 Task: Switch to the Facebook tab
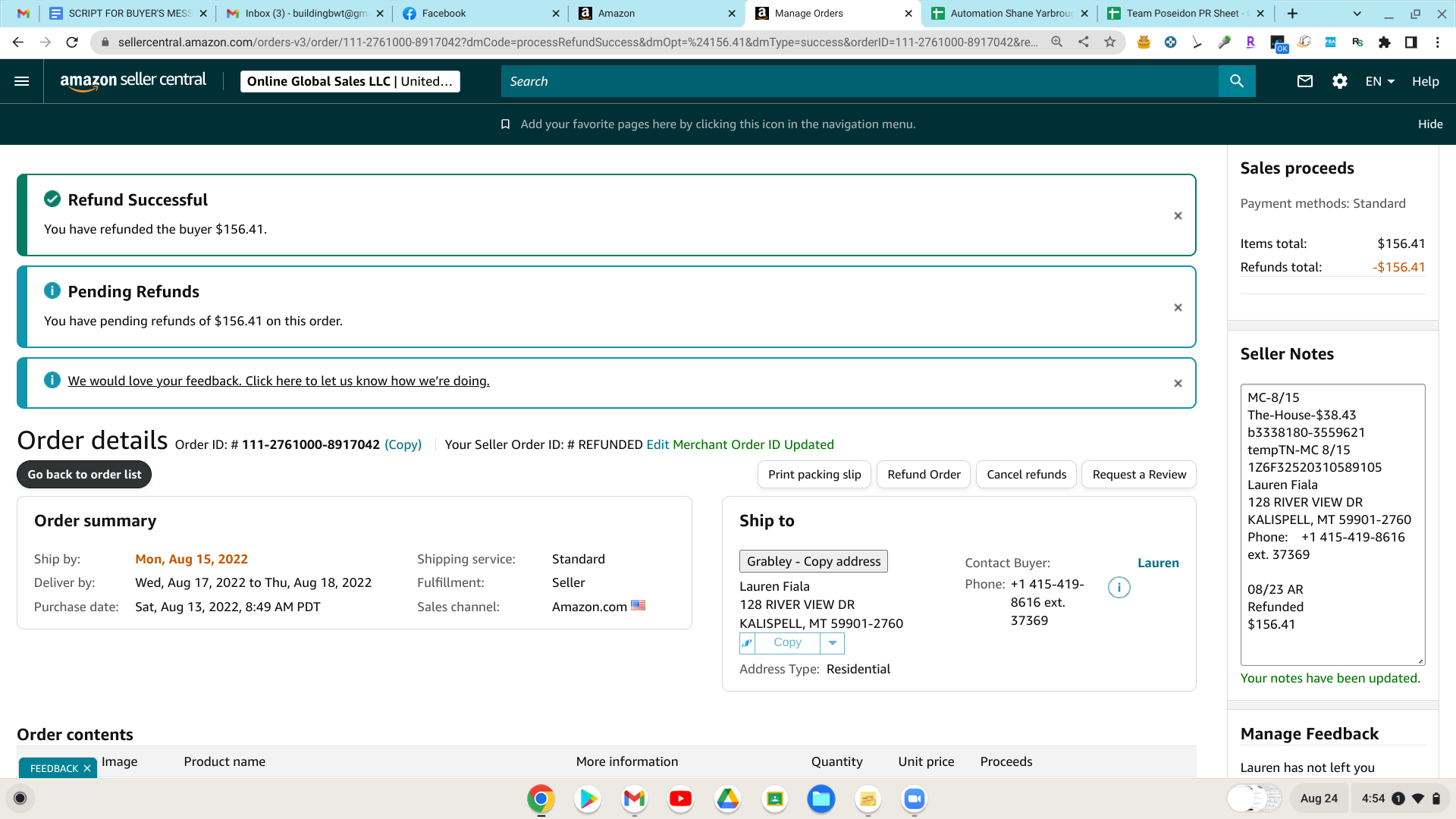(482, 14)
